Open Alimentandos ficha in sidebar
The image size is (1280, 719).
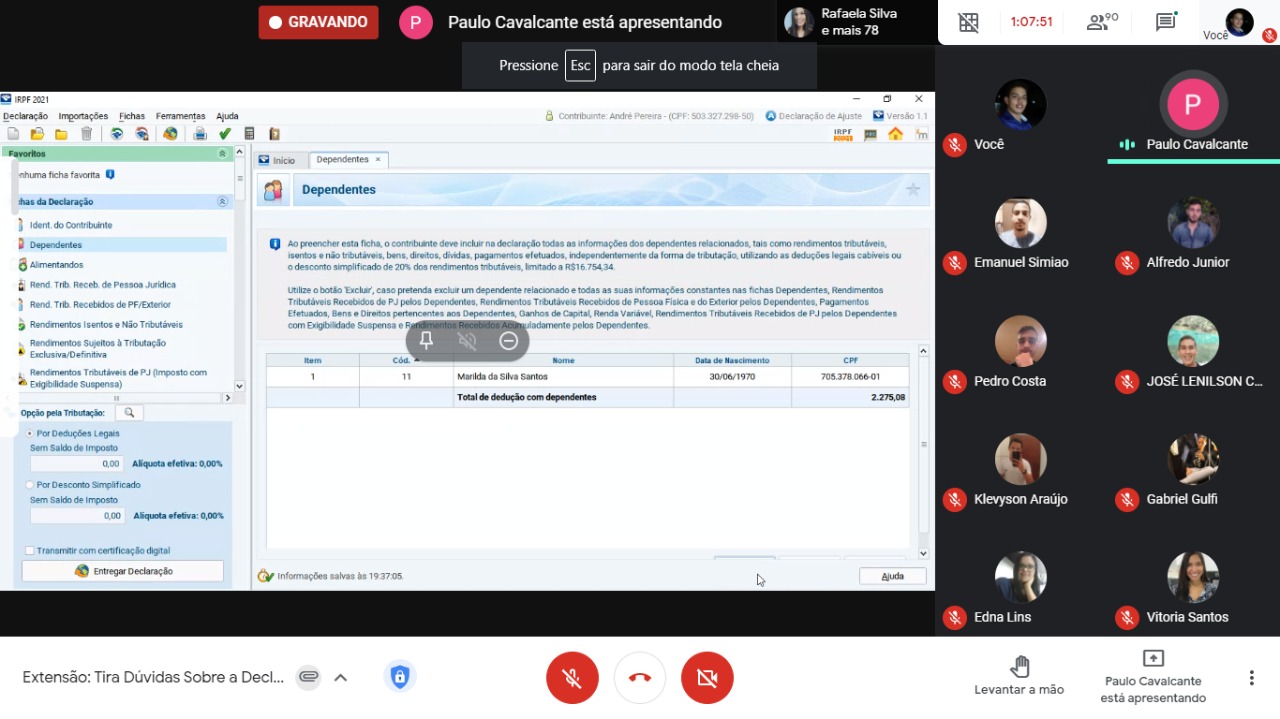coord(56,265)
